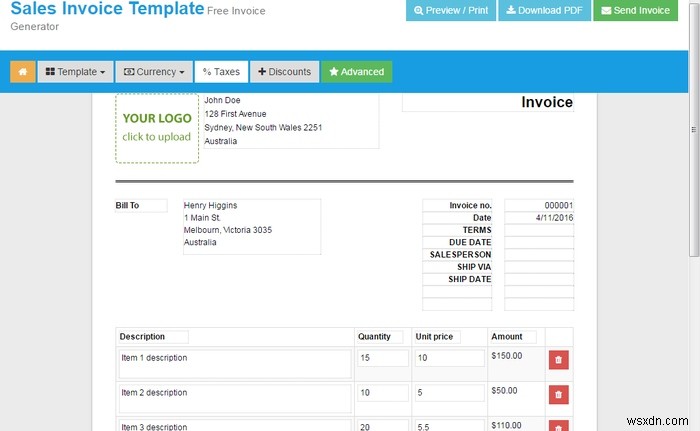Edit the Quantity column header
Image resolution: width=700 pixels, height=431 pixels.
pyautogui.click(x=380, y=337)
